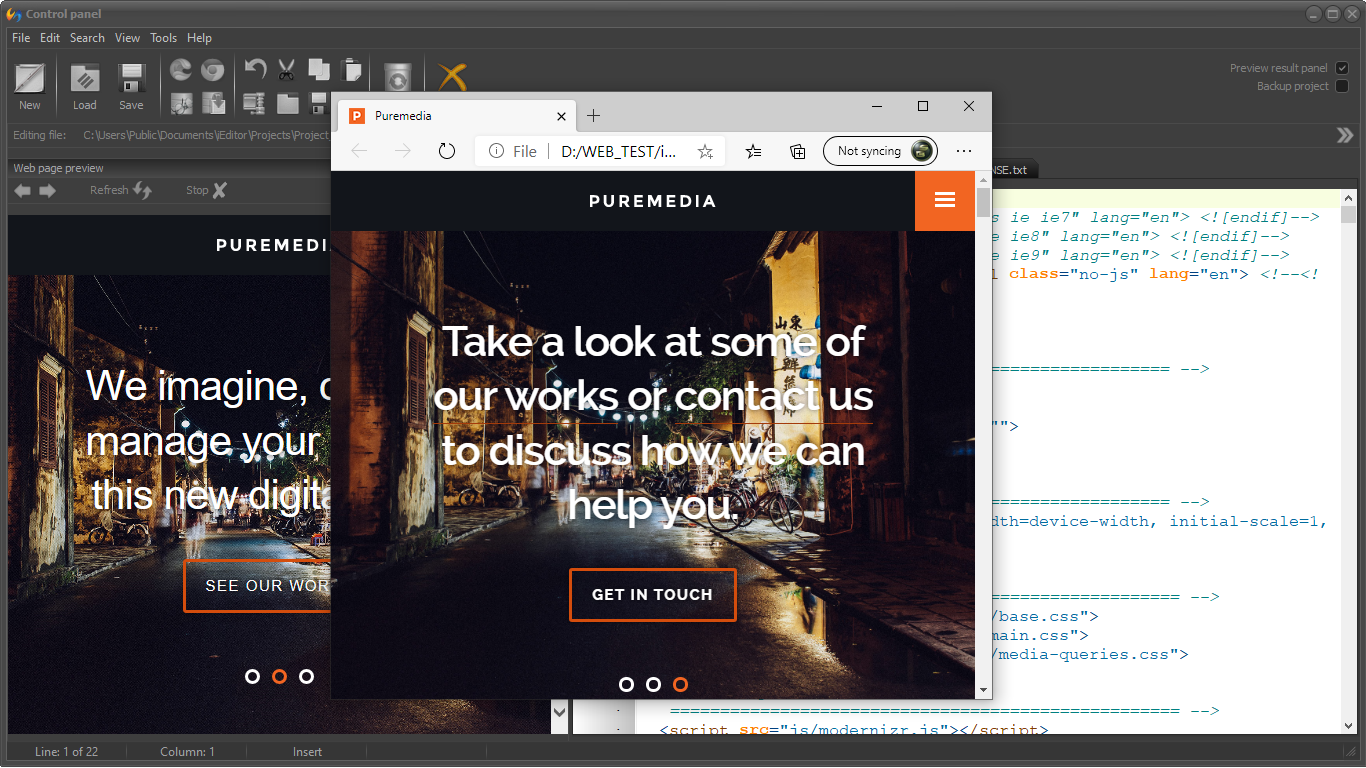The image size is (1366, 768).
Task: Open the Tools menu
Action: (x=163, y=38)
